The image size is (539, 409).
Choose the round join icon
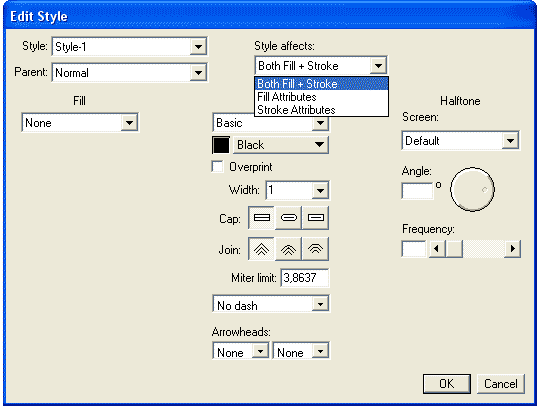click(x=288, y=249)
